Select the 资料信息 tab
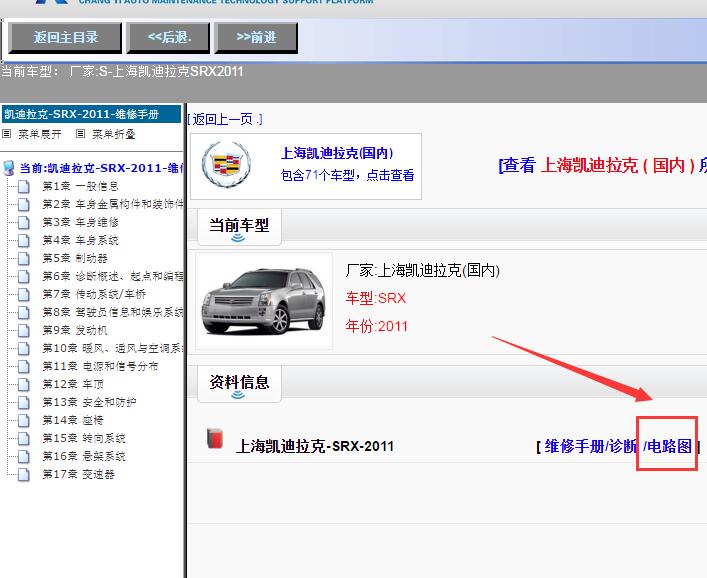The height and width of the screenshot is (578, 707). tap(239, 384)
